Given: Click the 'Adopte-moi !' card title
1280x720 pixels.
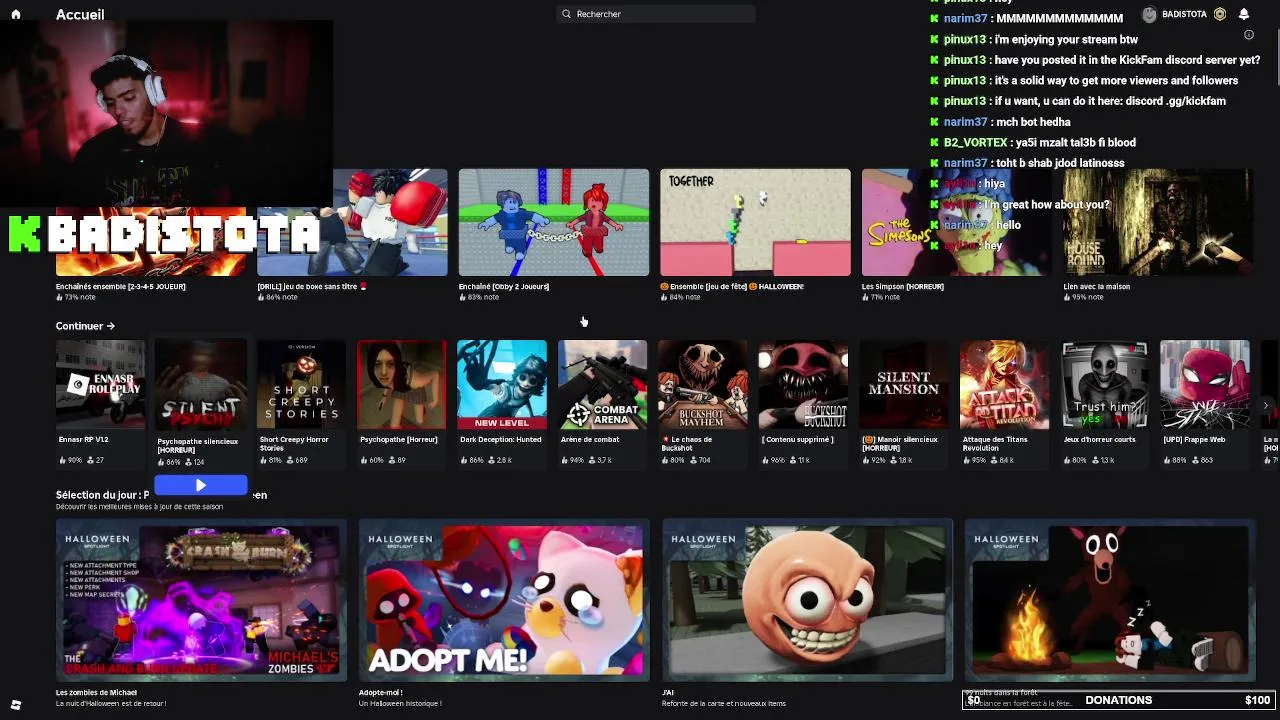Looking at the screenshot, I should (x=381, y=692).
